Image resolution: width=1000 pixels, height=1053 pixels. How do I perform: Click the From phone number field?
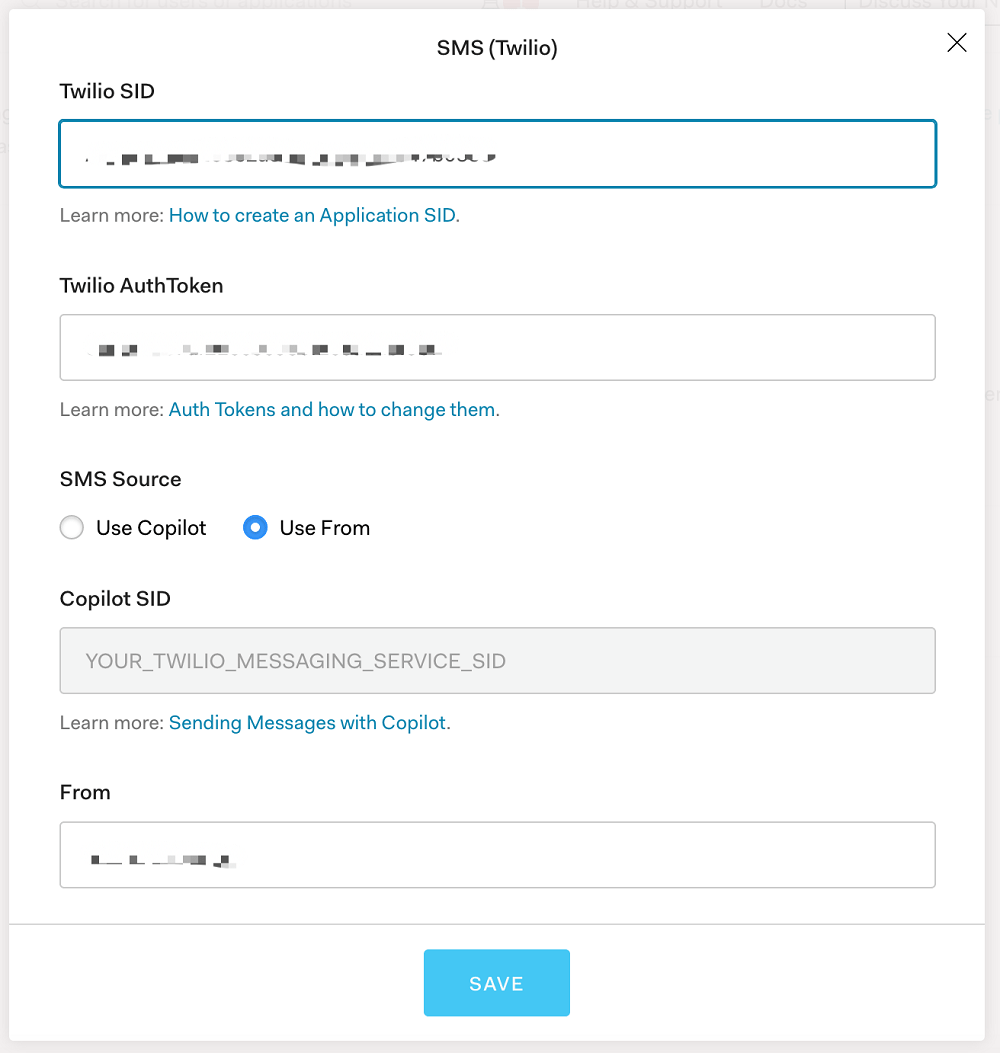coord(498,855)
